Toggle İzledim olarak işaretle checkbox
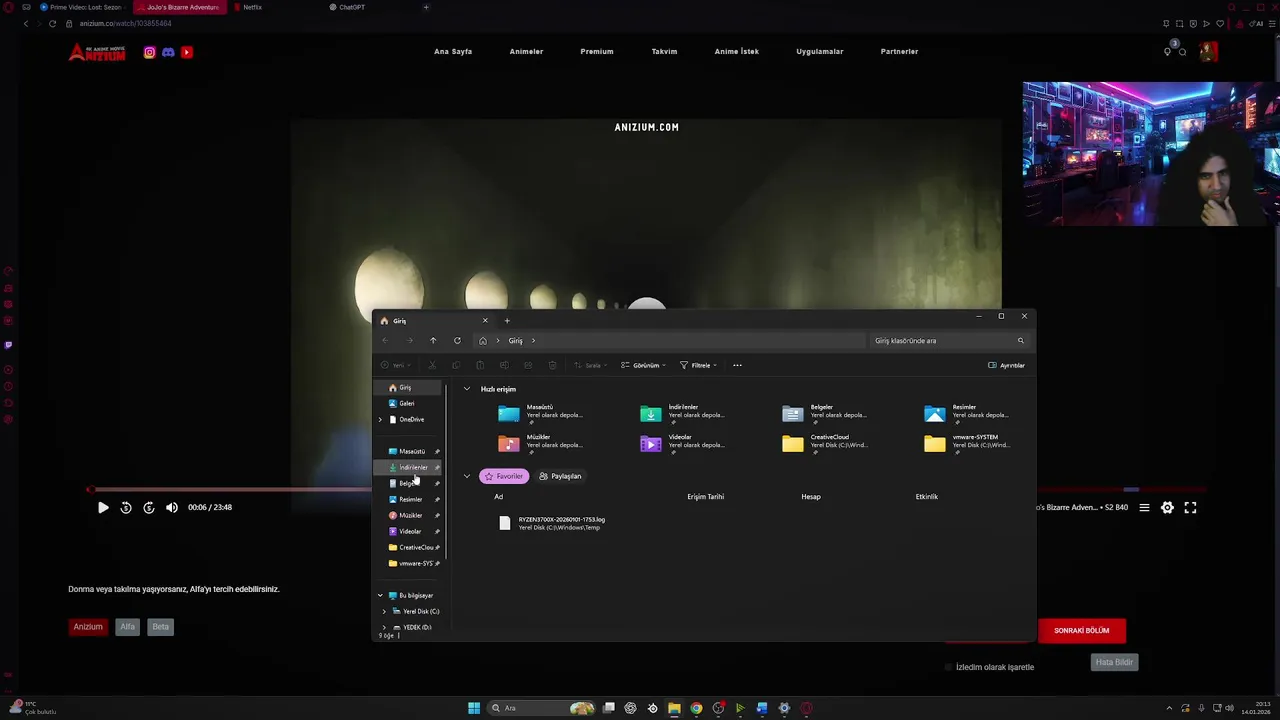The height and width of the screenshot is (720, 1280). (949, 667)
